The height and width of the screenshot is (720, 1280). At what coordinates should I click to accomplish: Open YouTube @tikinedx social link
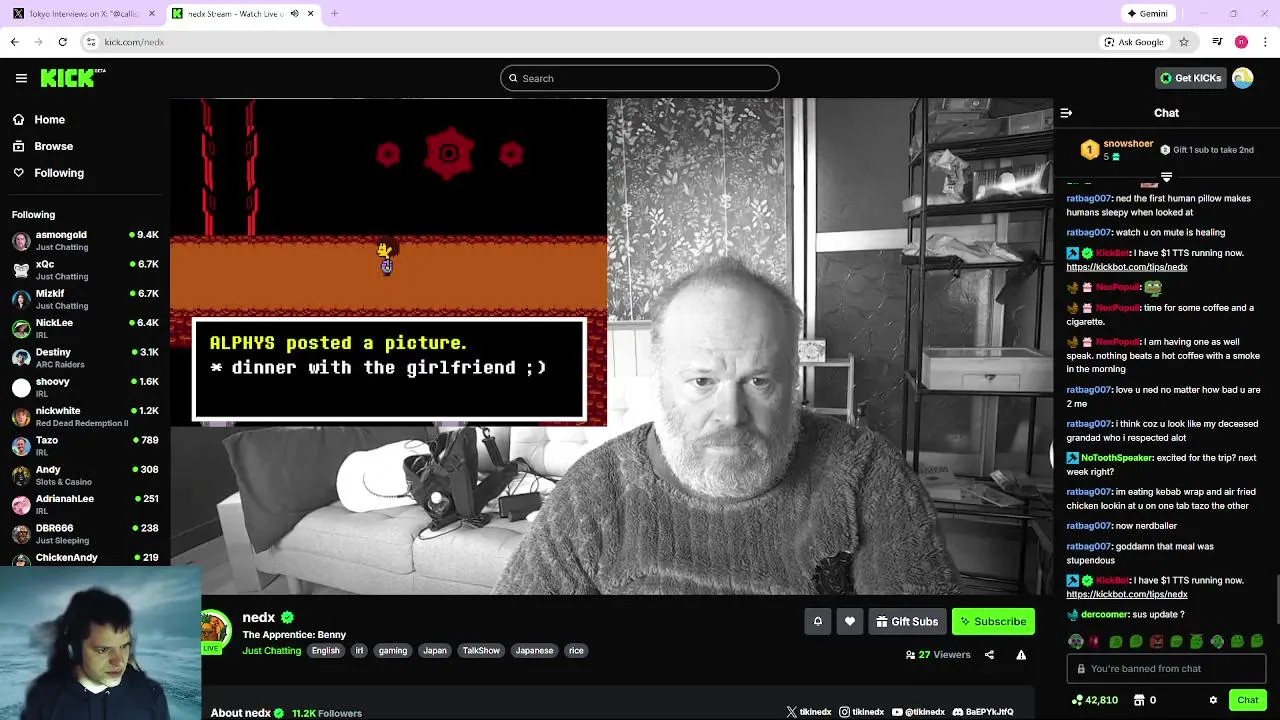(918, 712)
